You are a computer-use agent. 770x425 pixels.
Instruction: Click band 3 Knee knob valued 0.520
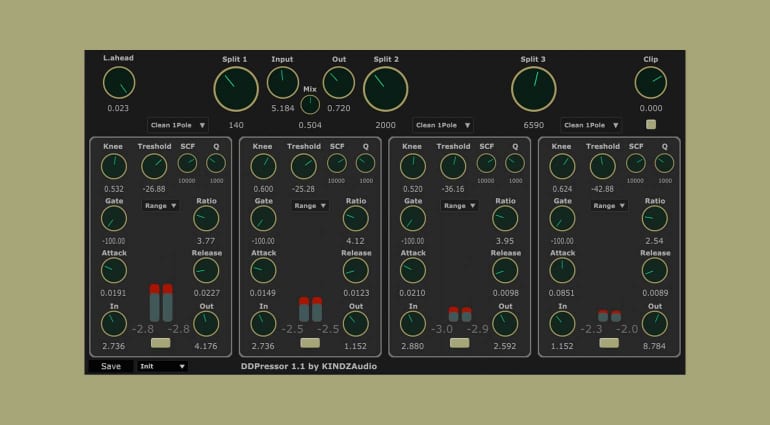click(412, 166)
